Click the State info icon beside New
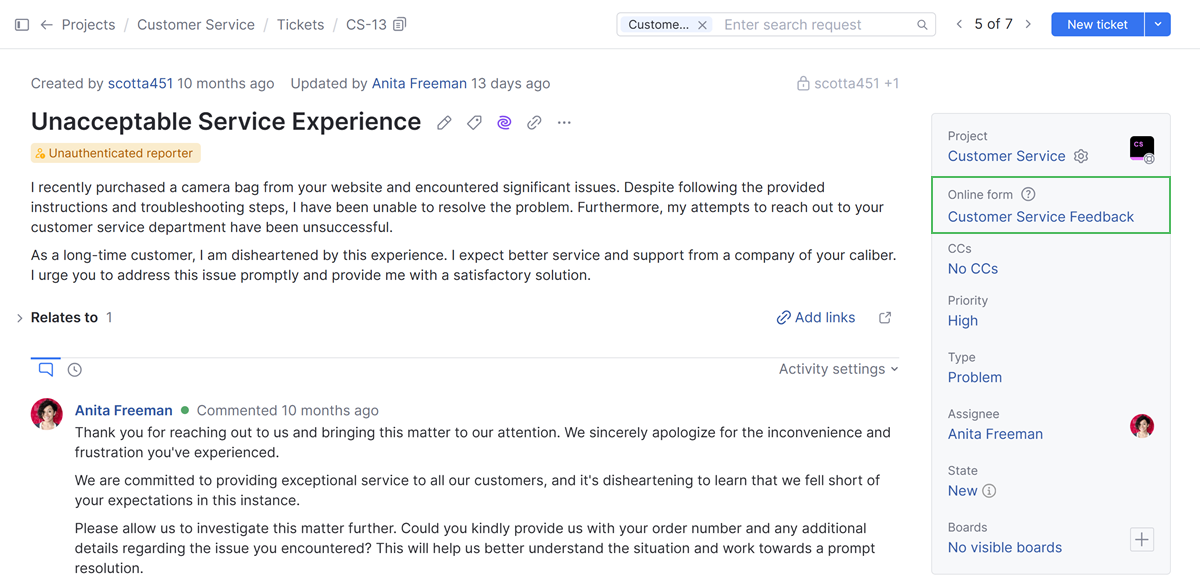This screenshot has height=585, width=1200. point(988,491)
